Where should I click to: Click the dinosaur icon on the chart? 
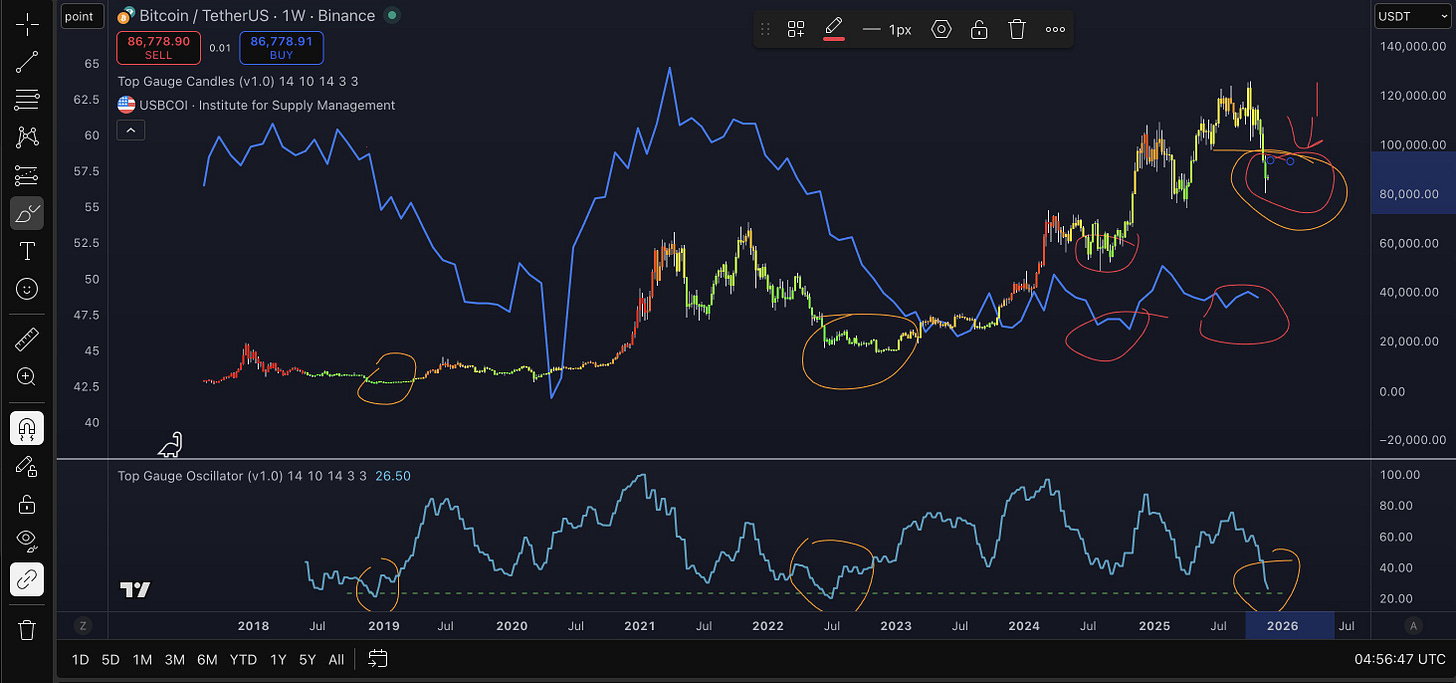[171, 444]
